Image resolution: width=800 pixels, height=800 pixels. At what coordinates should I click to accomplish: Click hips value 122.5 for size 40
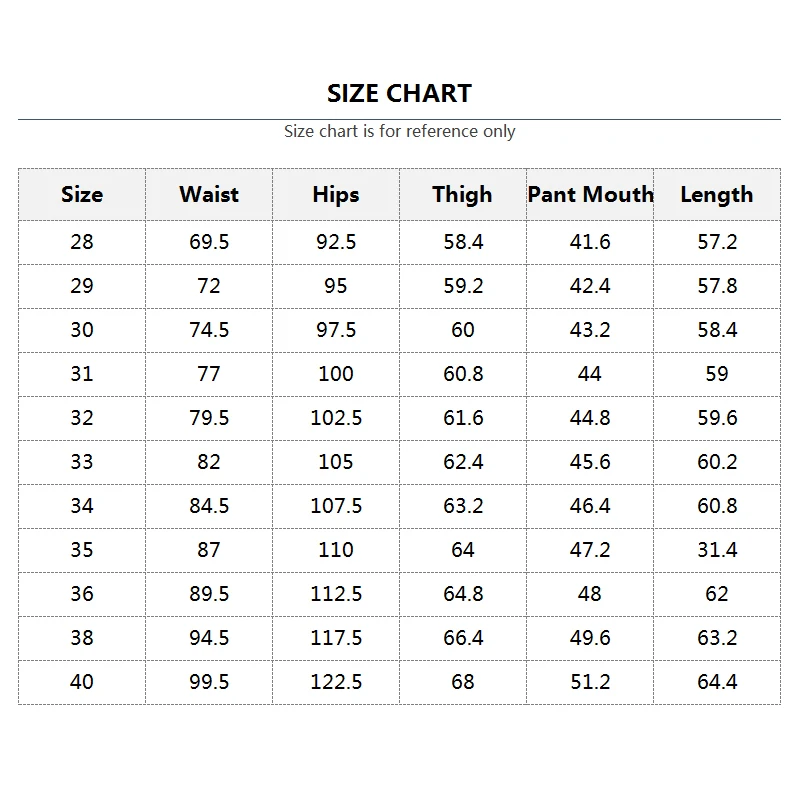pyautogui.click(x=336, y=682)
